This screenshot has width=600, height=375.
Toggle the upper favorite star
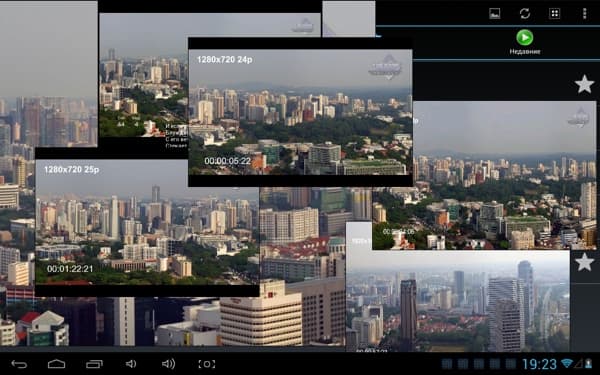point(584,84)
